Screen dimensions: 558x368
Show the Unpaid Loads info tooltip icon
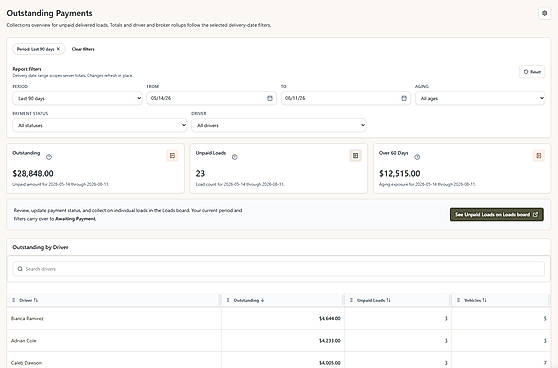[235, 157]
